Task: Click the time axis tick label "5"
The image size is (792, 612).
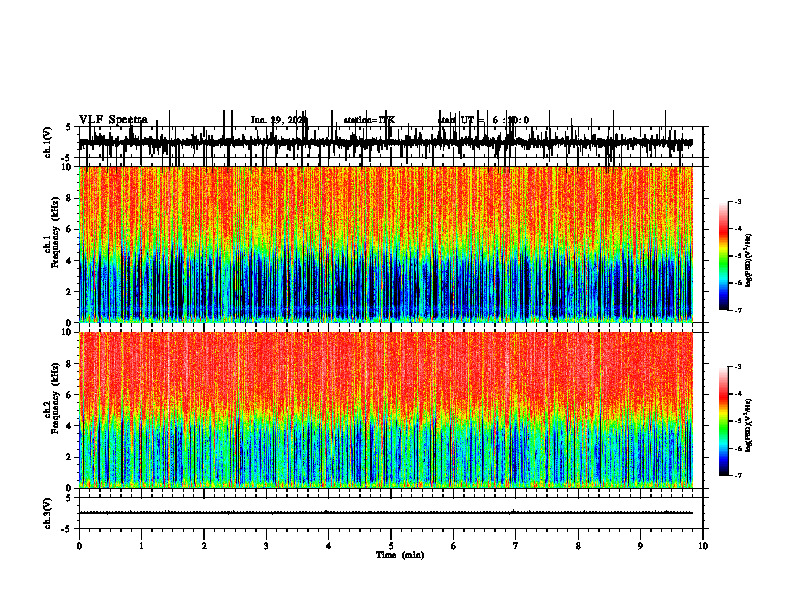Action: (391, 546)
